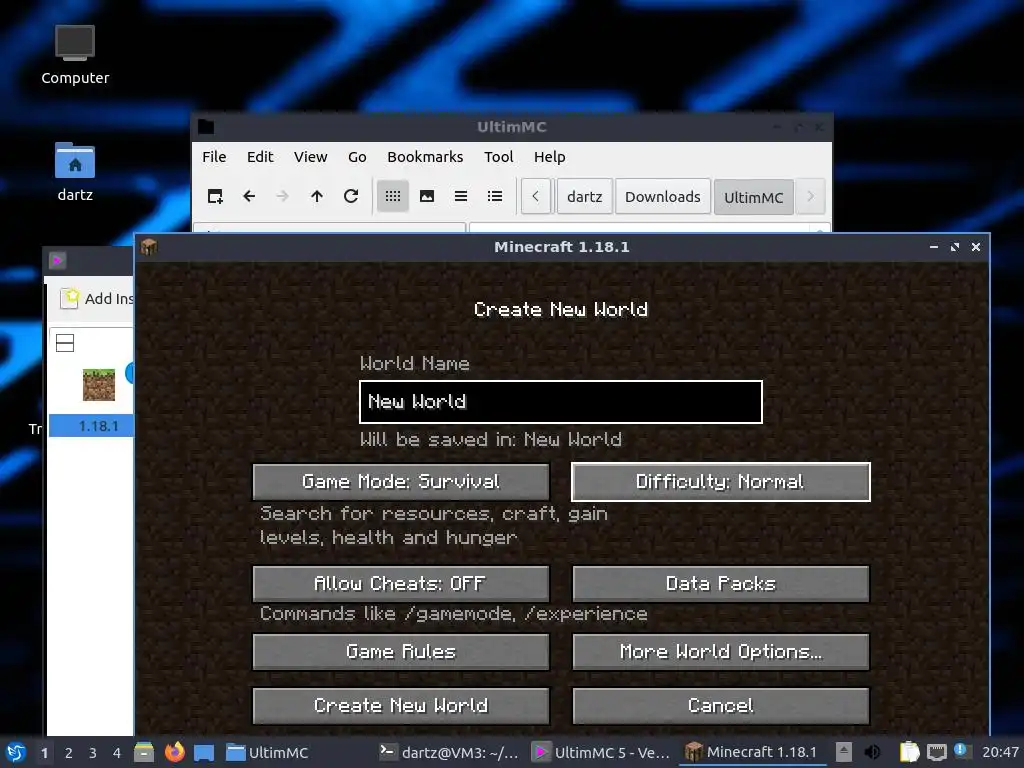This screenshot has width=1024, height=768.
Task: Select compact view mode in file manager
Action: click(461, 196)
